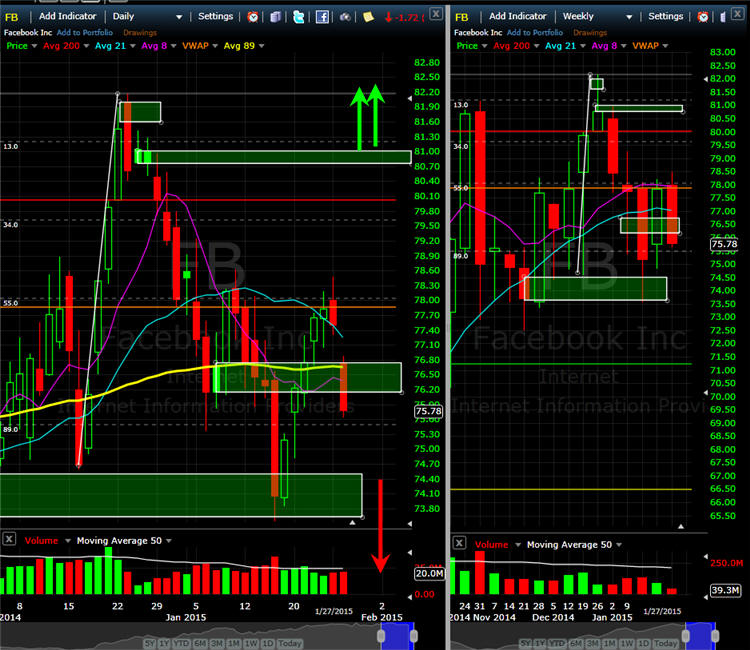The width and height of the screenshot is (750, 650).
Task: Click the stacked pages icon in Daily chart toolbar
Action: (276, 17)
